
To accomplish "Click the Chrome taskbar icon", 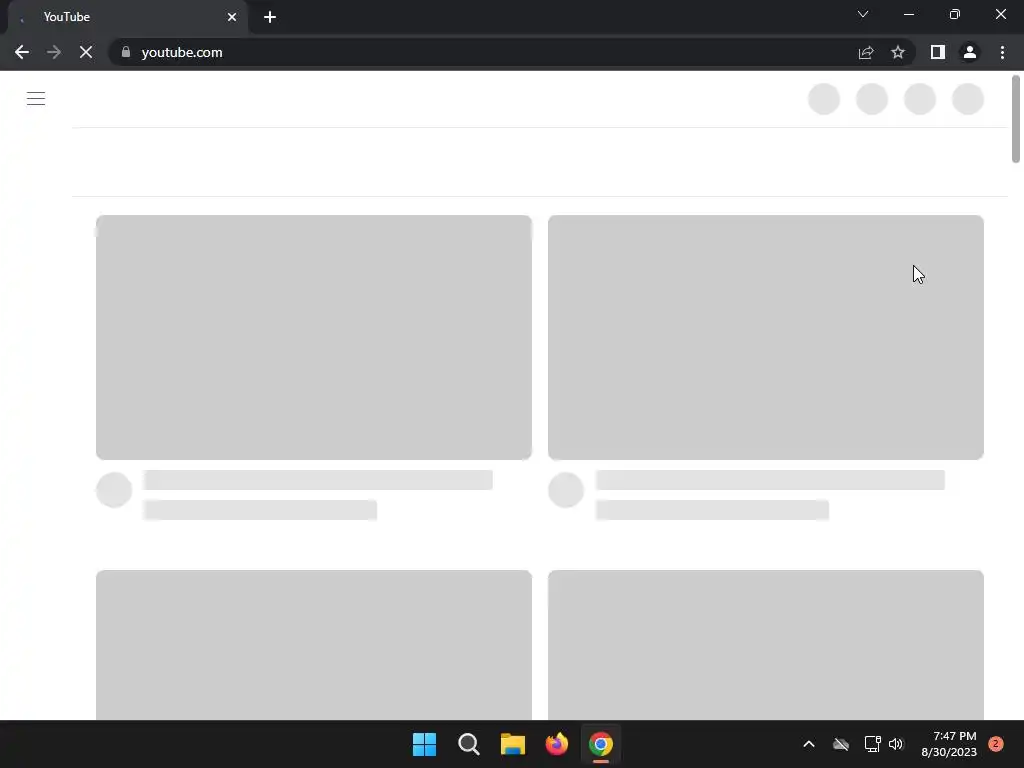I will [x=601, y=744].
